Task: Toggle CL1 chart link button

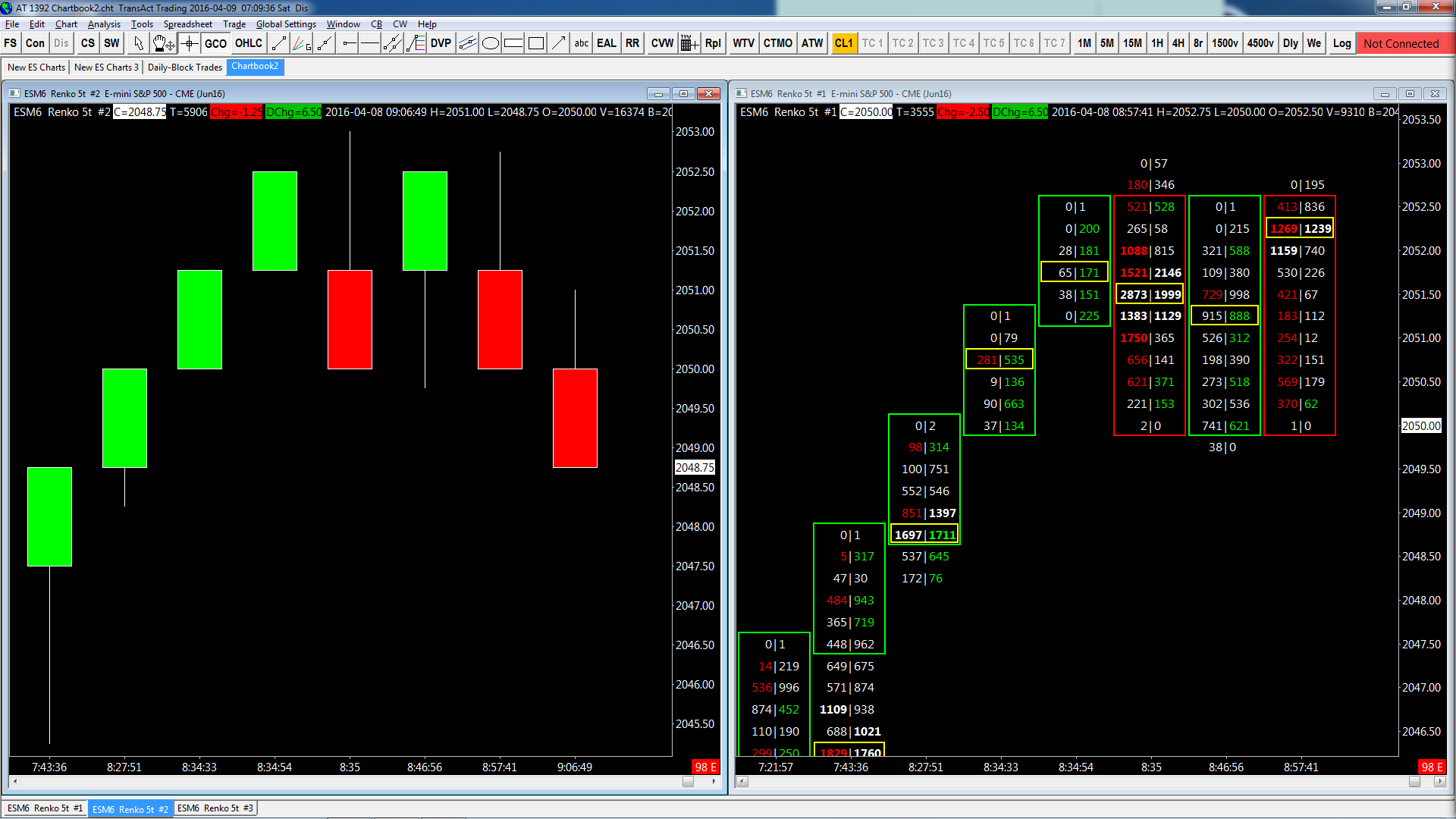Action: (x=843, y=43)
